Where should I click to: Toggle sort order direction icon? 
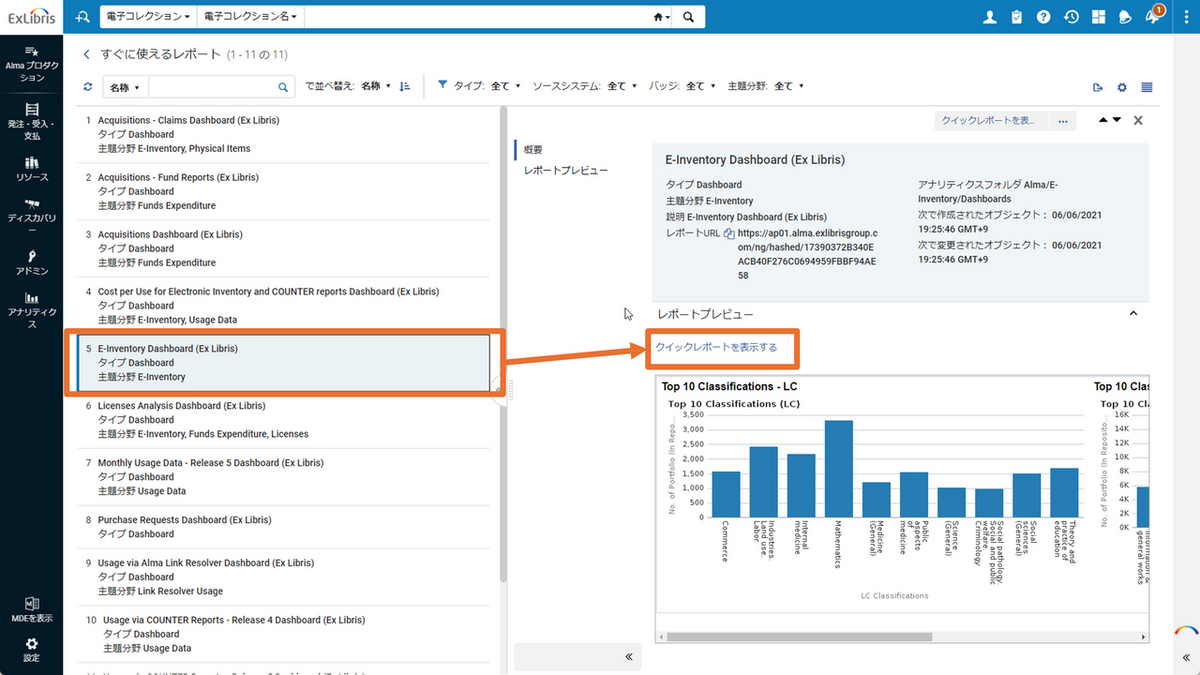(405, 87)
